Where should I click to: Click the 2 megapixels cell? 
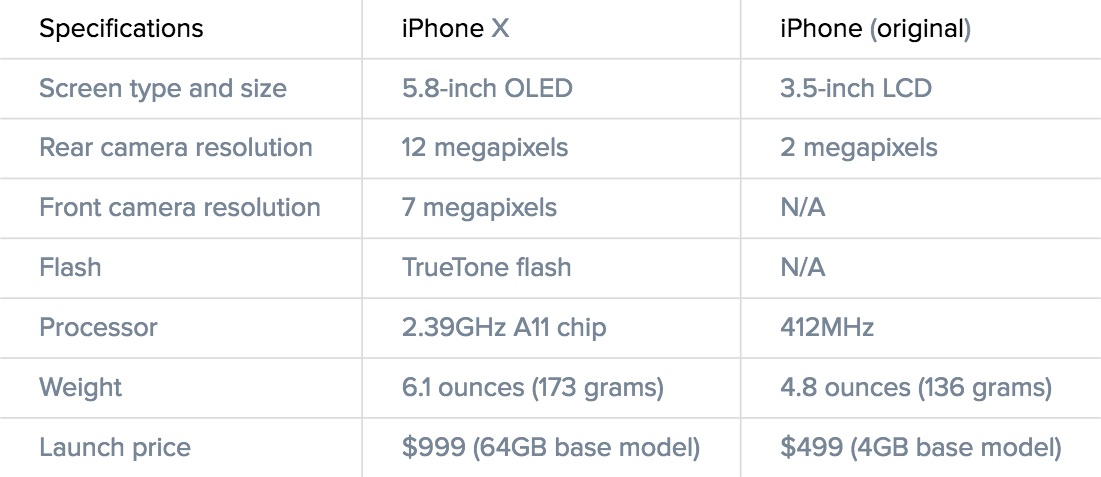pos(858,148)
